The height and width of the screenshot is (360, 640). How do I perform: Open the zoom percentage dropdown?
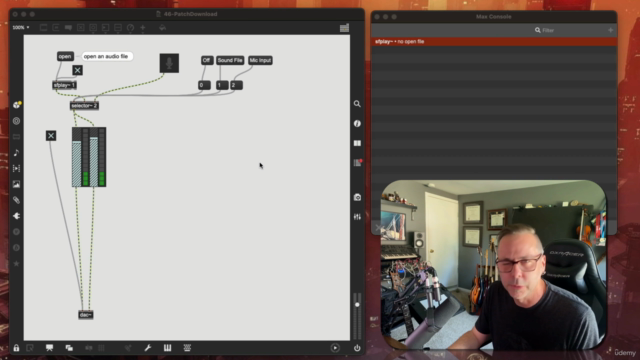click(21, 27)
